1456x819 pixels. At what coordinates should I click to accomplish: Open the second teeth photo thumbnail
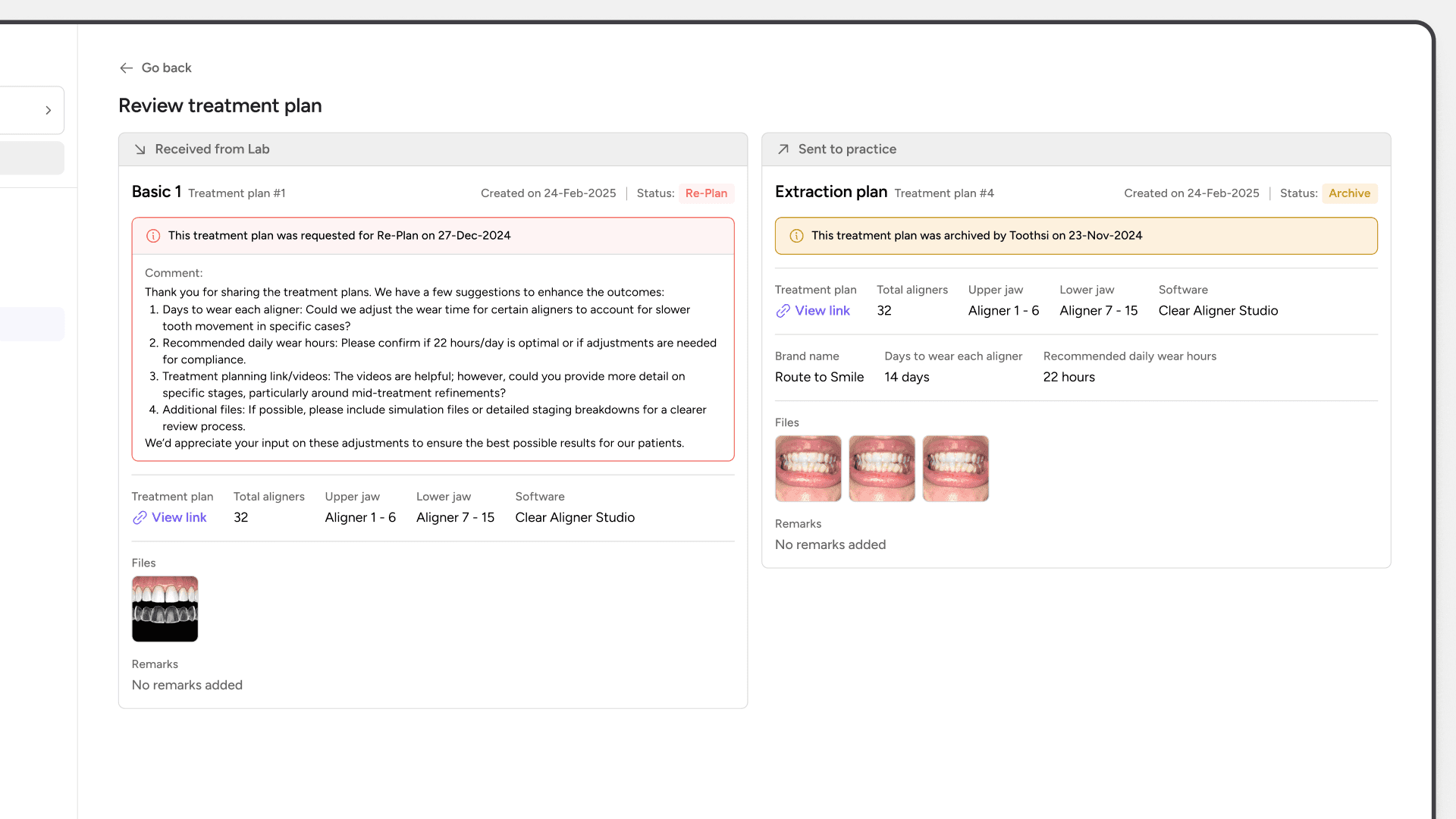[x=881, y=469]
